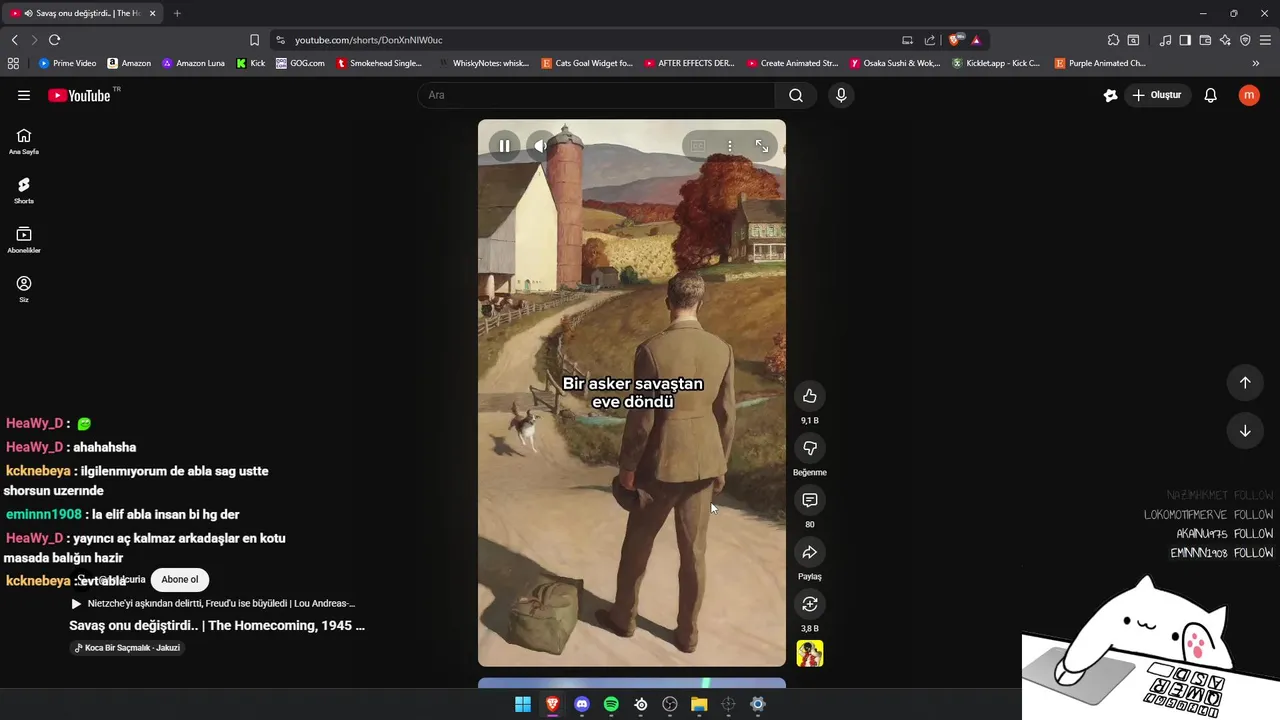Open the sound thumbnail below the Remix button
The width and height of the screenshot is (1280, 720).
pos(810,654)
